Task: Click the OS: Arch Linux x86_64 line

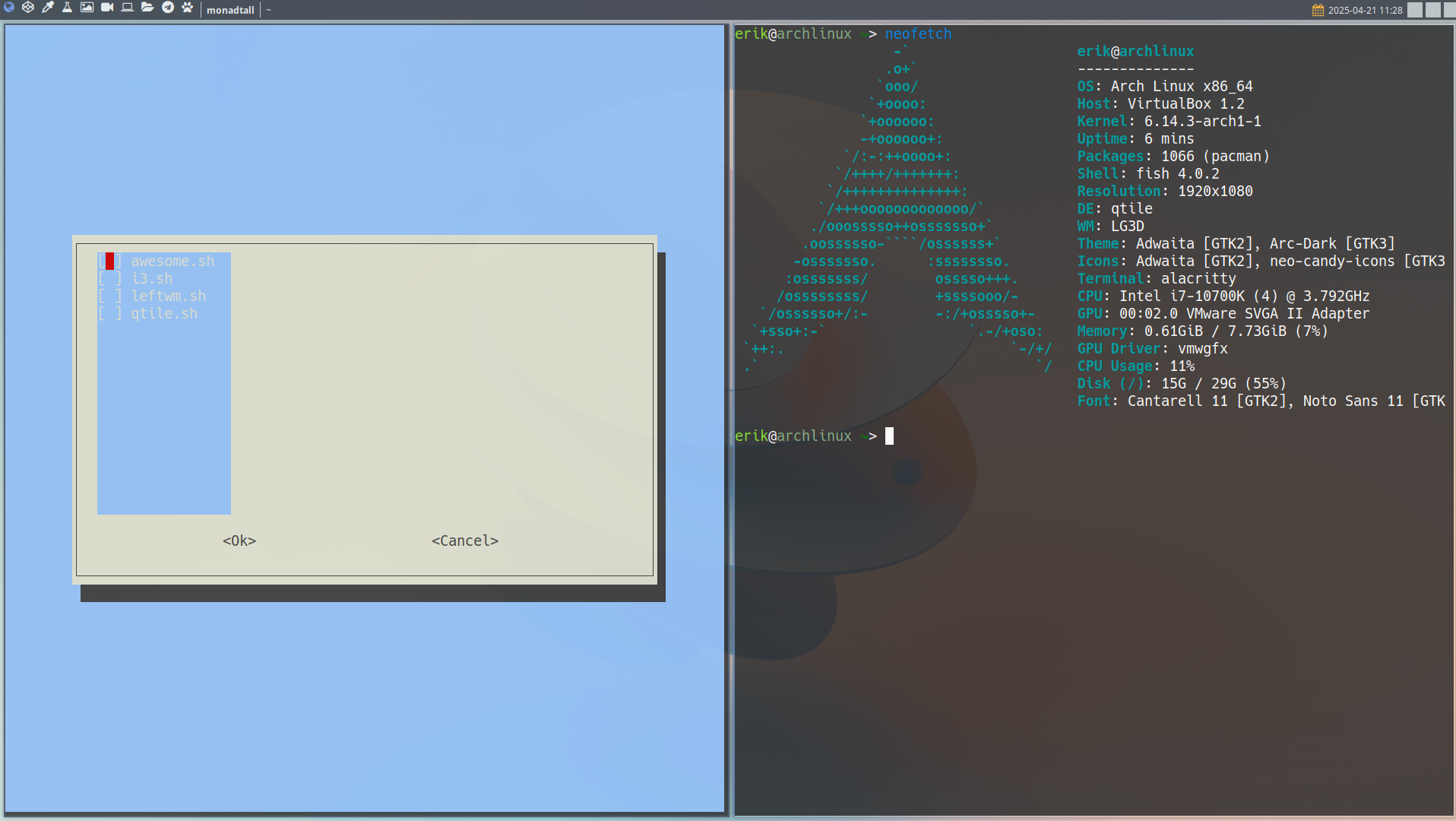Action: (1165, 87)
